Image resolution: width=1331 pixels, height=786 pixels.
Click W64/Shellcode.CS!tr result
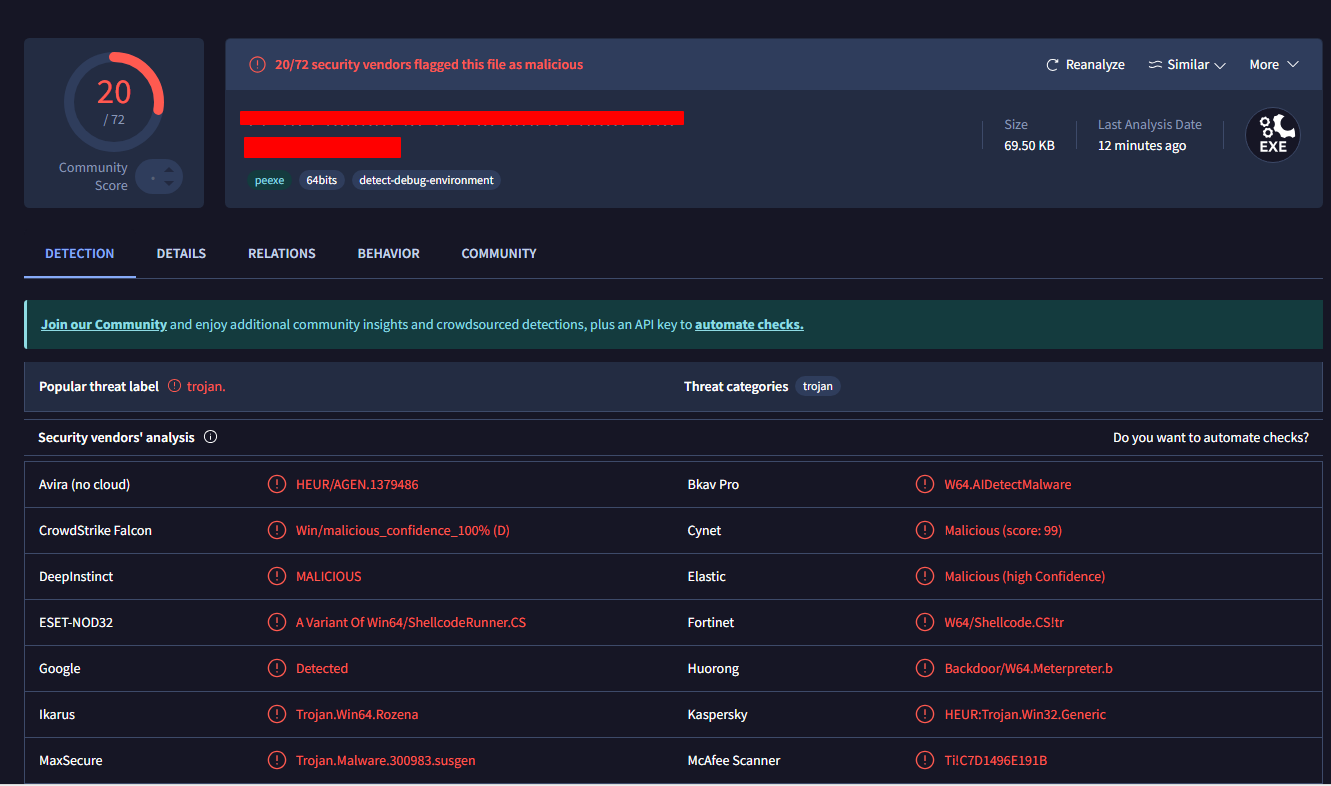1004,622
